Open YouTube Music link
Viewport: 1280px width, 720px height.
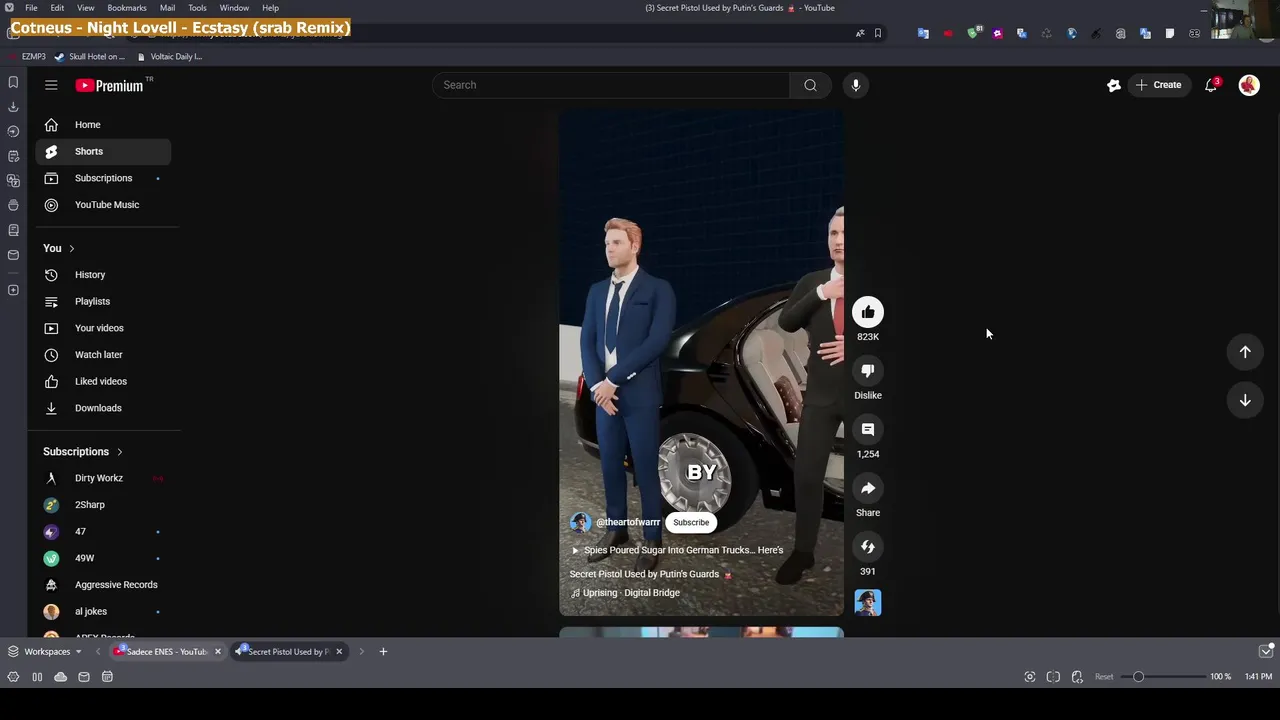click(103, 205)
